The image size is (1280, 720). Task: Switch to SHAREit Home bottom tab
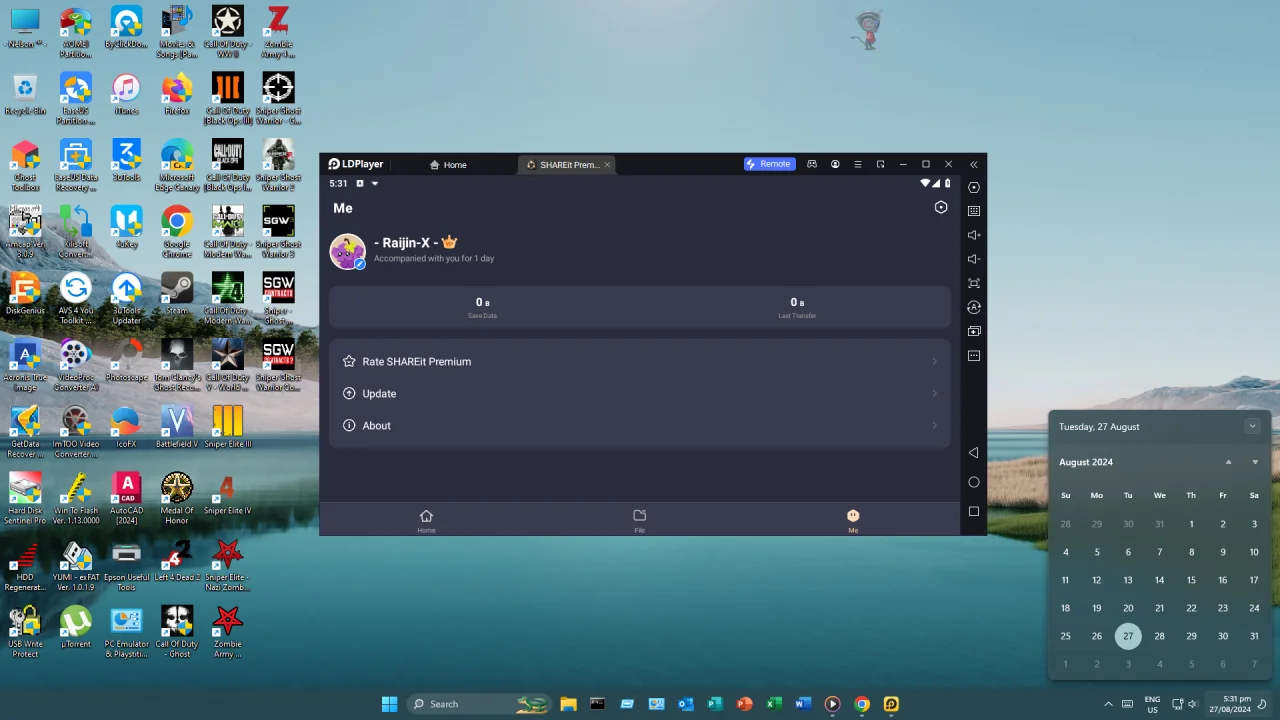click(426, 520)
